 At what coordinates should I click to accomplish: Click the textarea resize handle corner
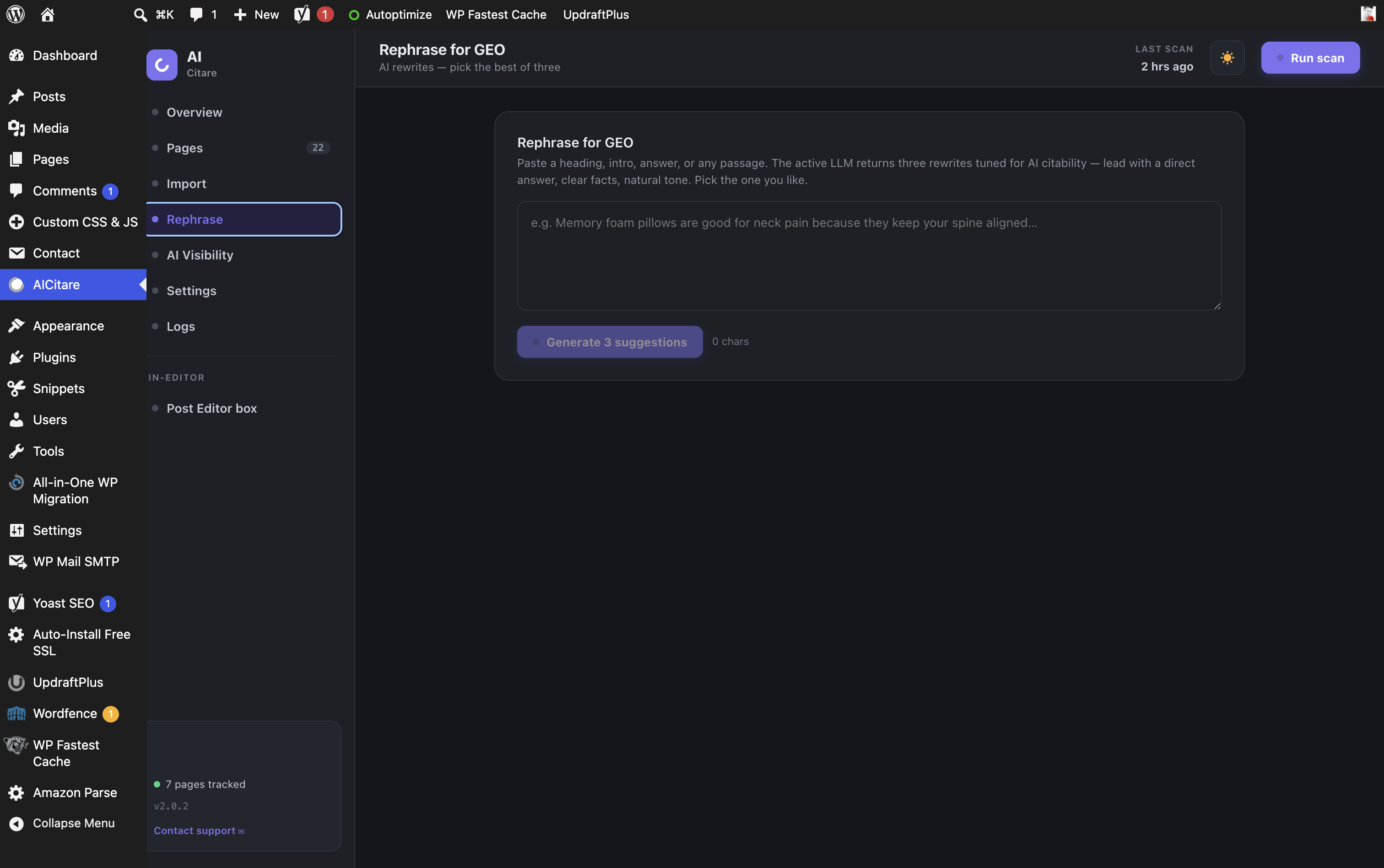tap(1217, 306)
